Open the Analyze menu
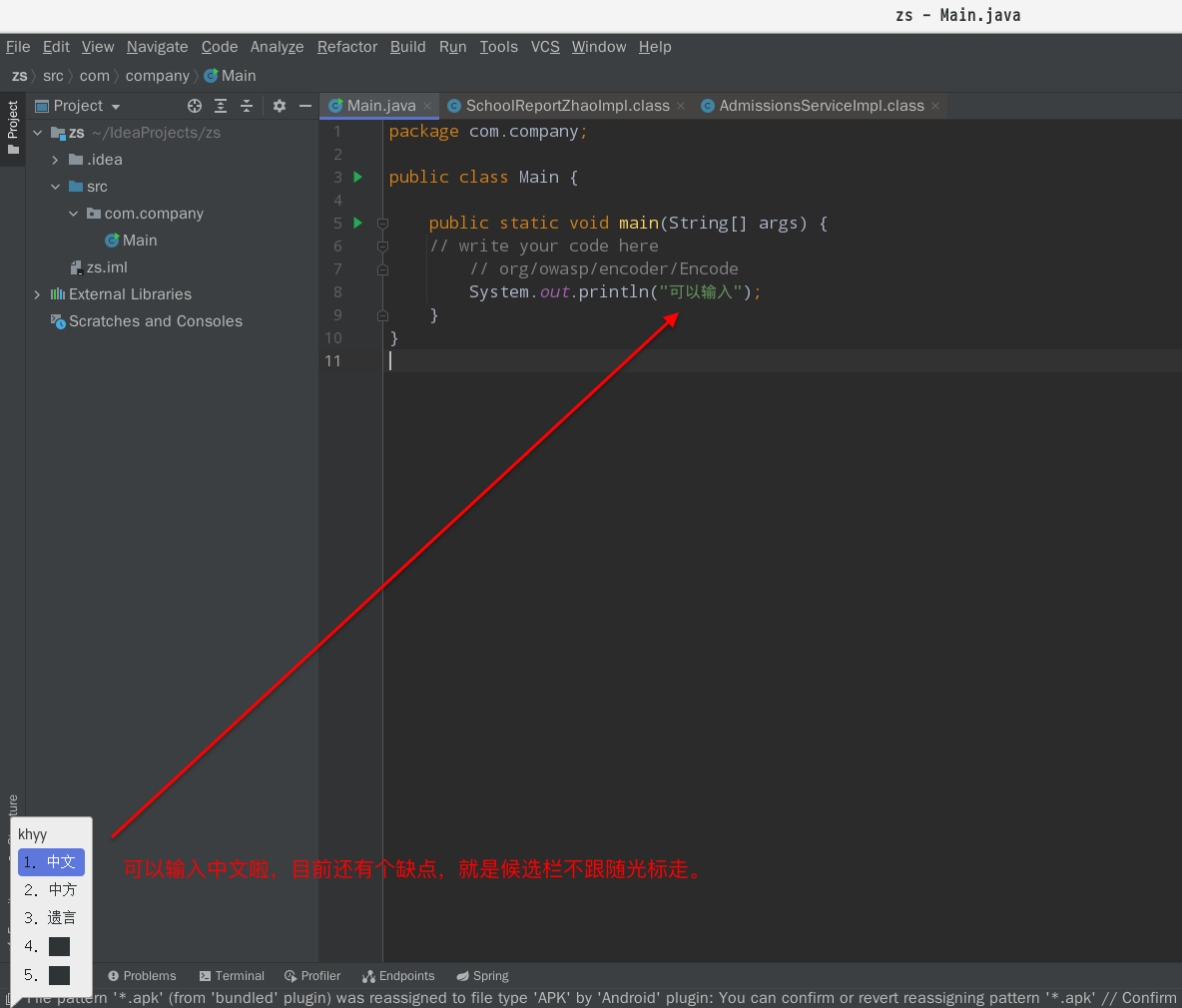The image size is (1182, 1008). click(277, 47)
